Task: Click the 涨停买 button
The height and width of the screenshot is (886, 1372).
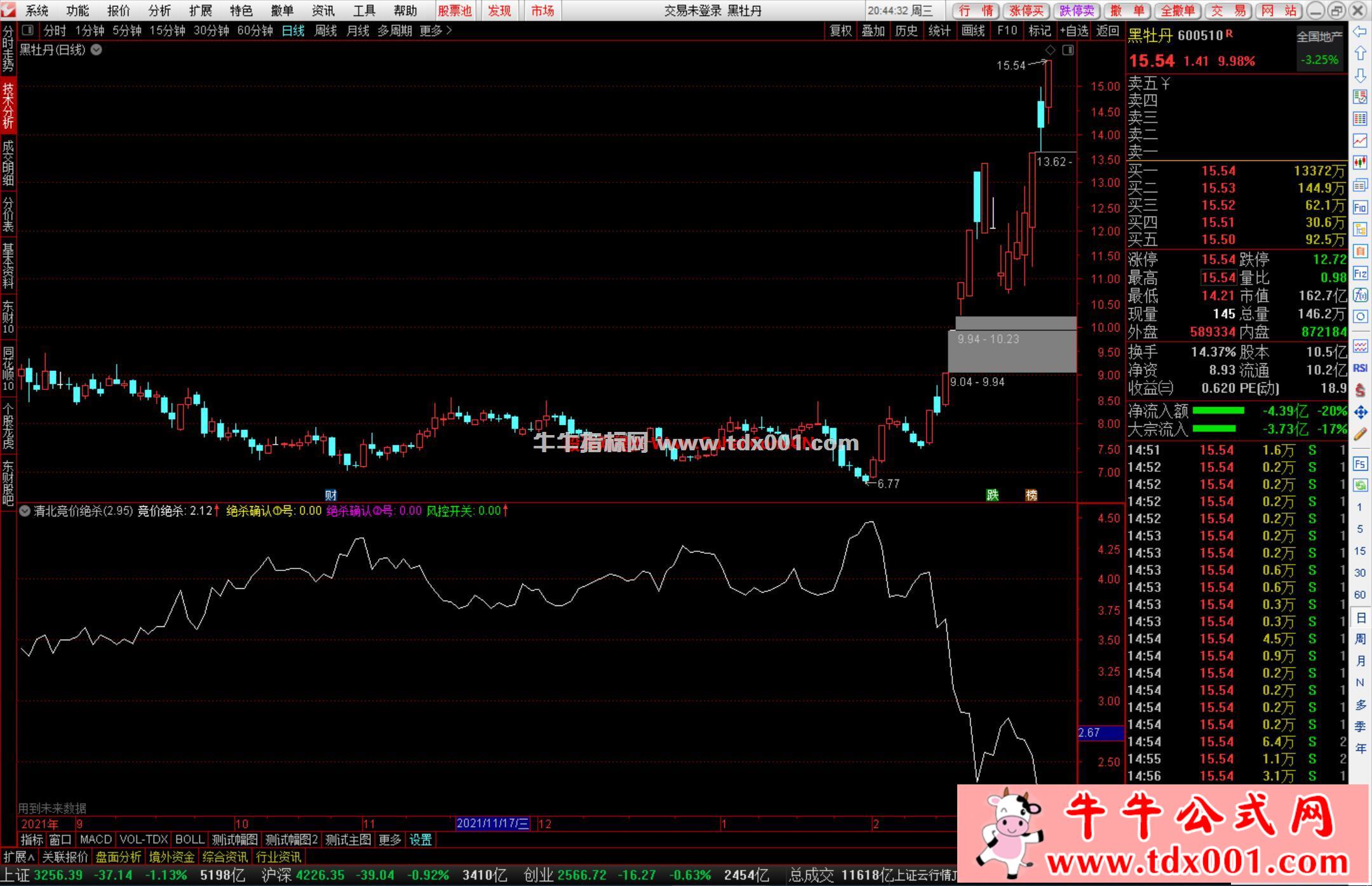Action: point(1026,11)
